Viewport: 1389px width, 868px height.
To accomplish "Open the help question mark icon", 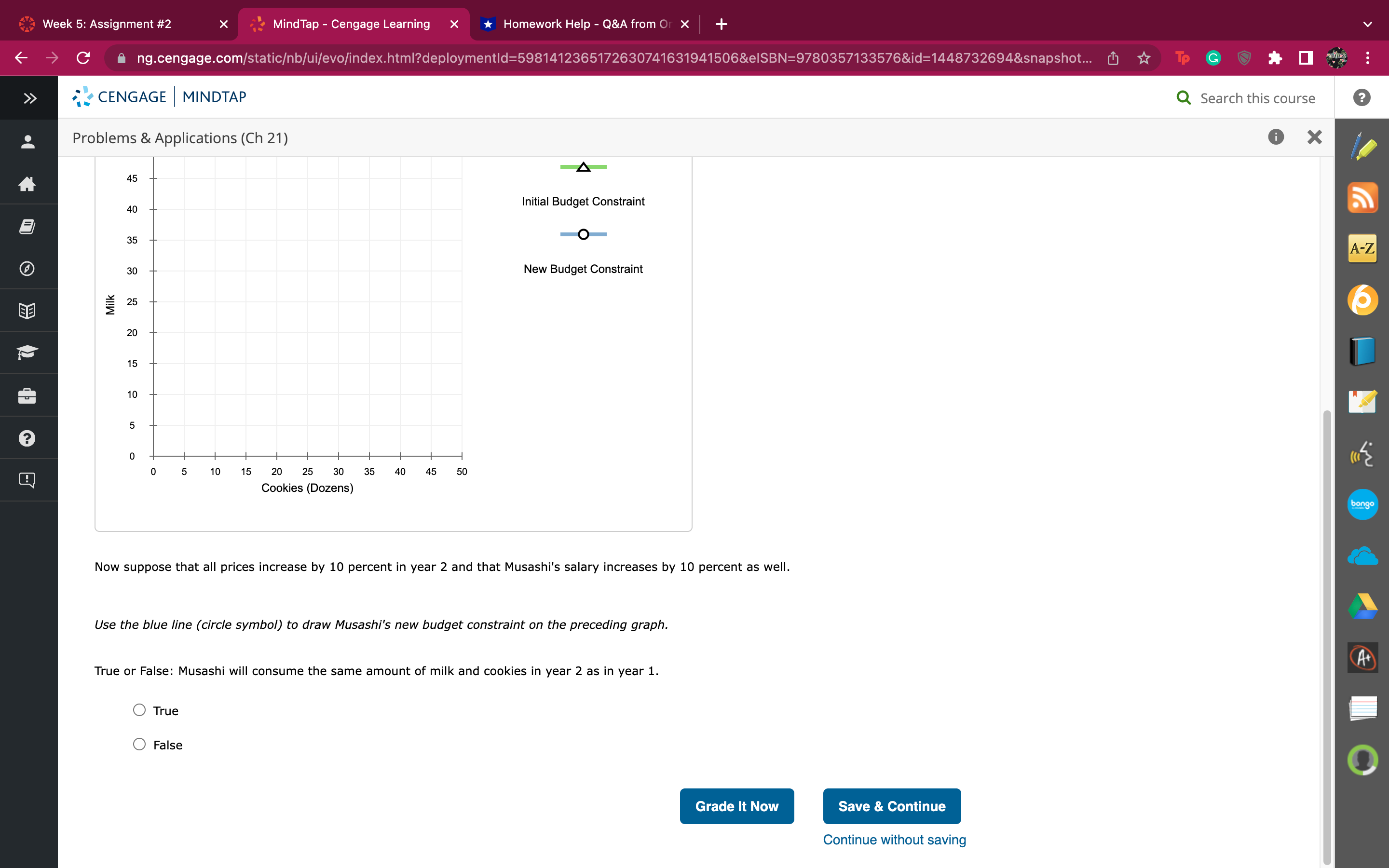I will [x=27, y=437].
